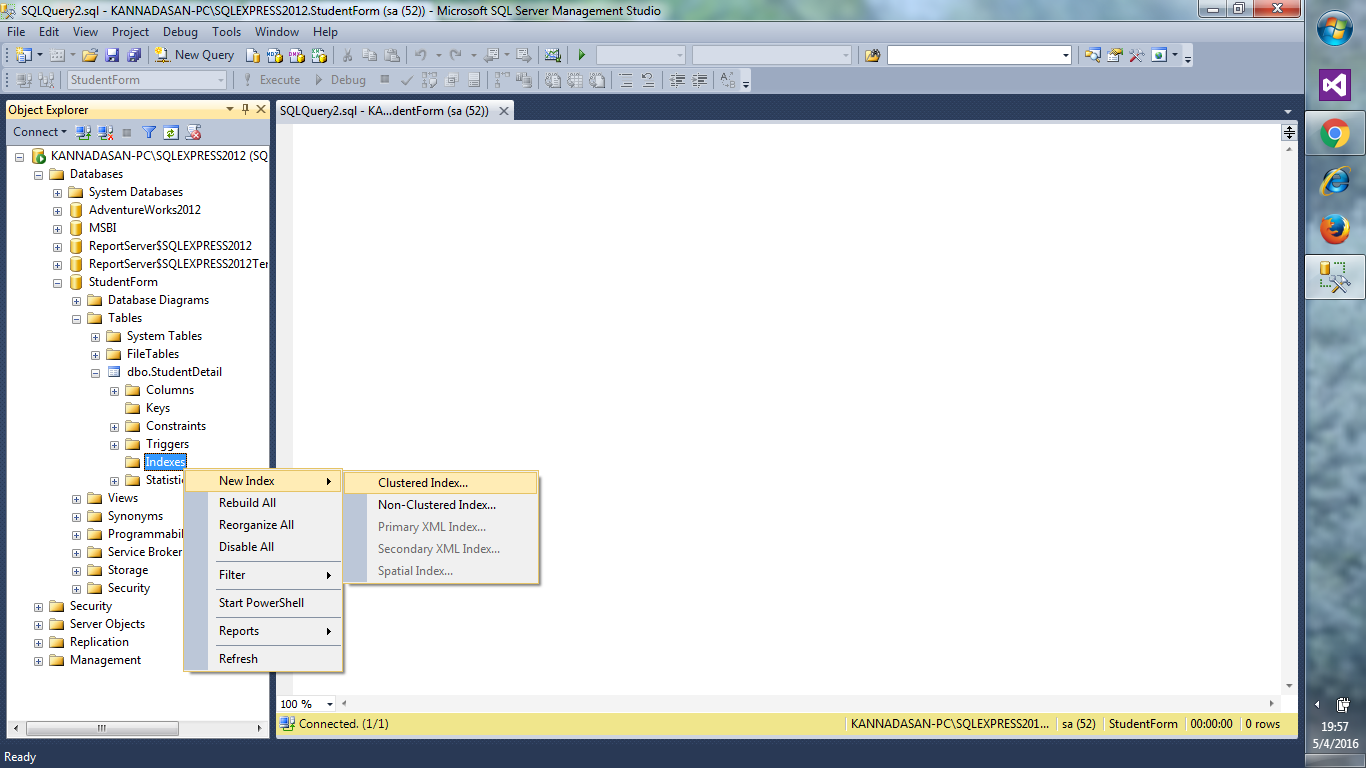Click the Disconnect icon in Object Explorer
1366x768 pixels.
click(x=105, y=132)
